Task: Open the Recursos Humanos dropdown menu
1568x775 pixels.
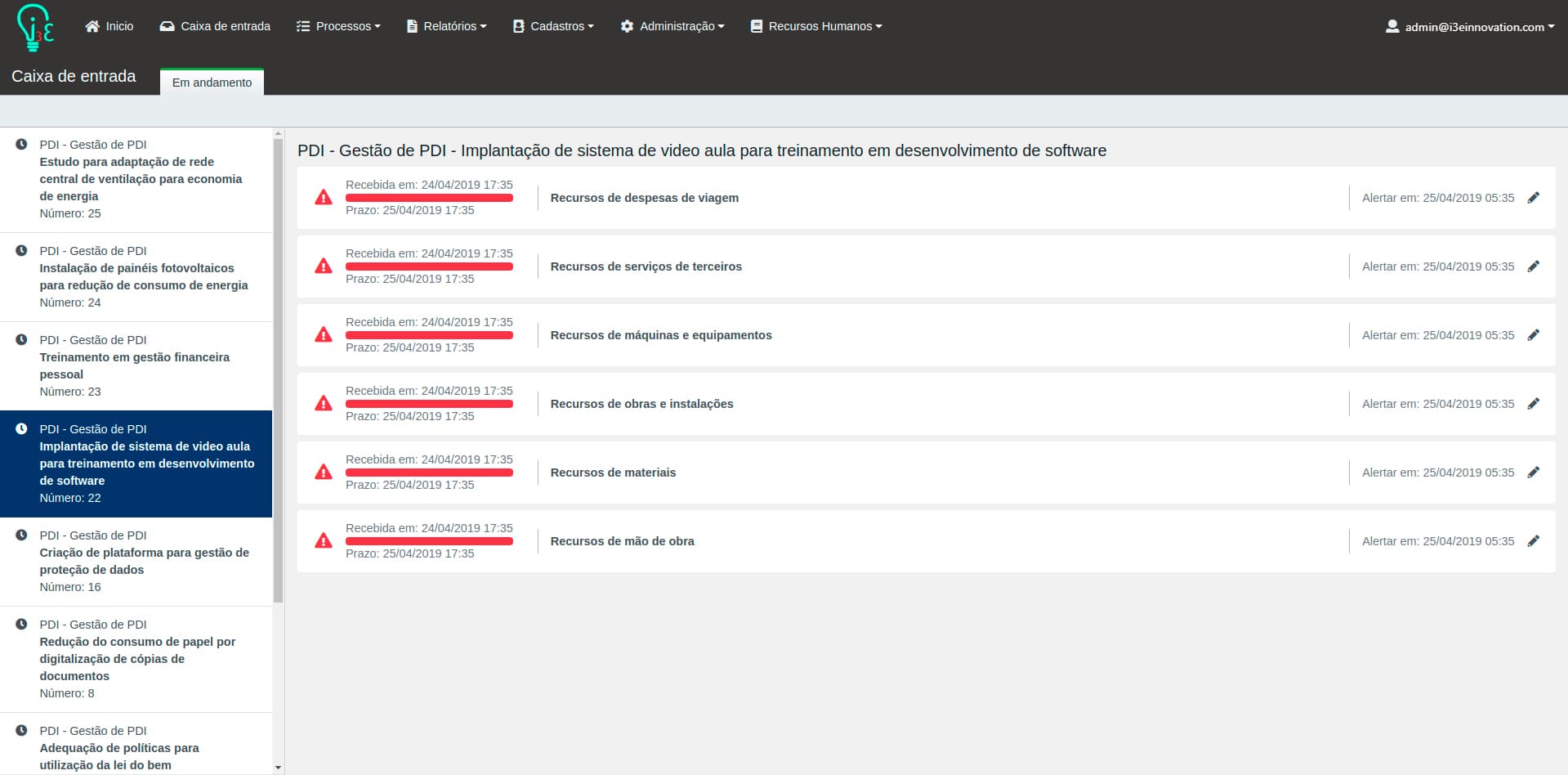Action: click(x=816, y=26)
